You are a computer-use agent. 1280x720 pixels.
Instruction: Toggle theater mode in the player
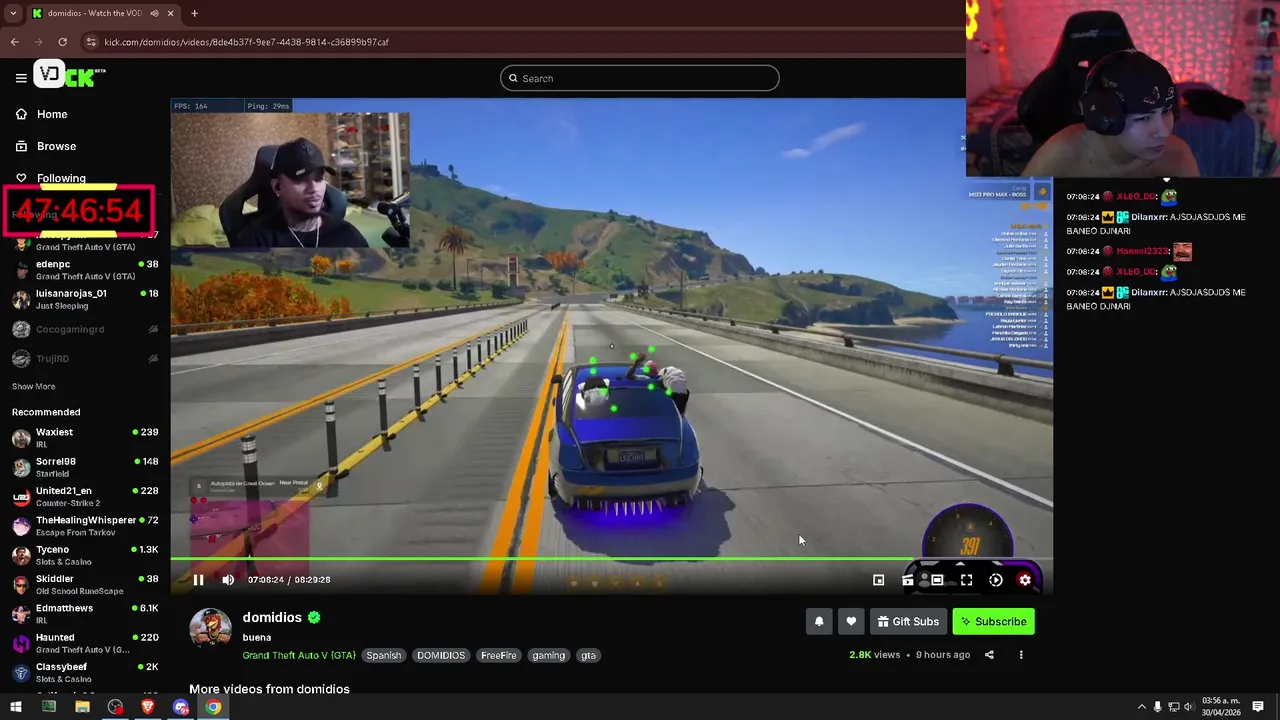tap(937, 580)
